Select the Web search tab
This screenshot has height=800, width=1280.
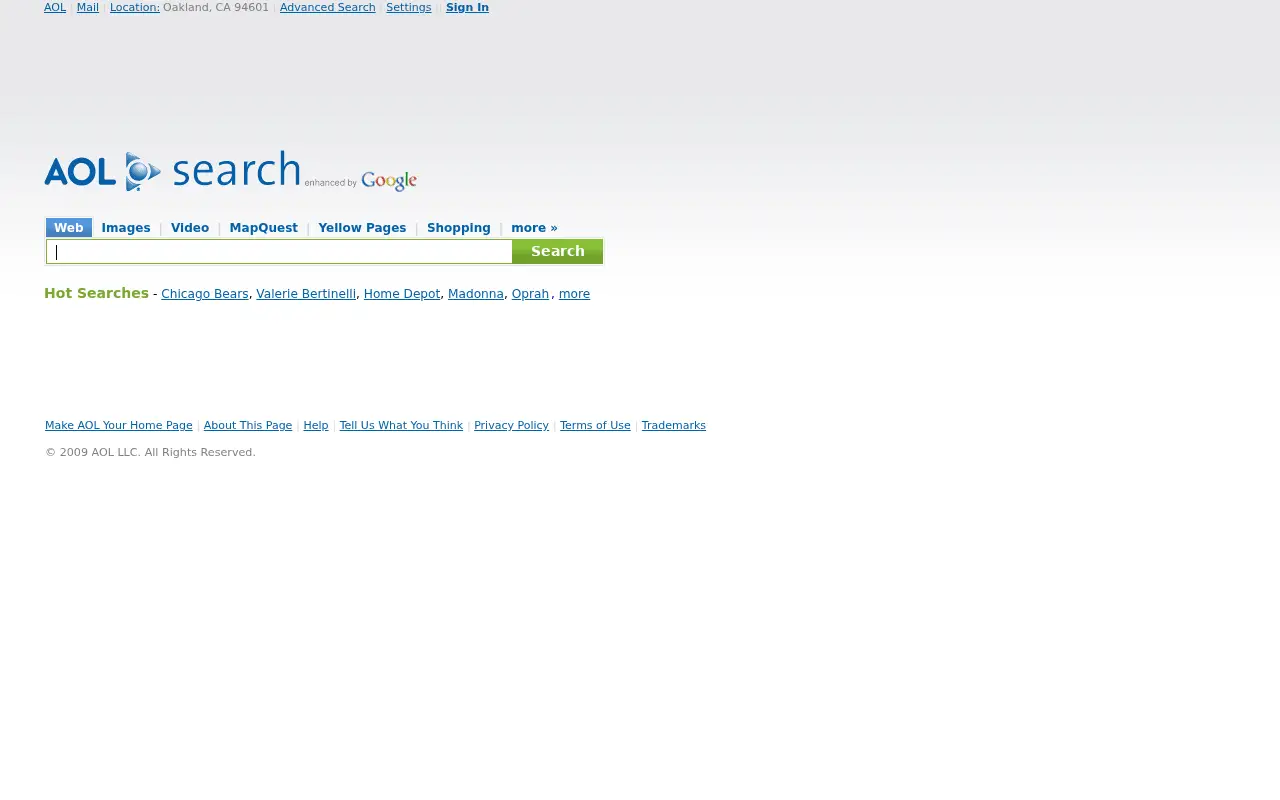coord(69,228)
